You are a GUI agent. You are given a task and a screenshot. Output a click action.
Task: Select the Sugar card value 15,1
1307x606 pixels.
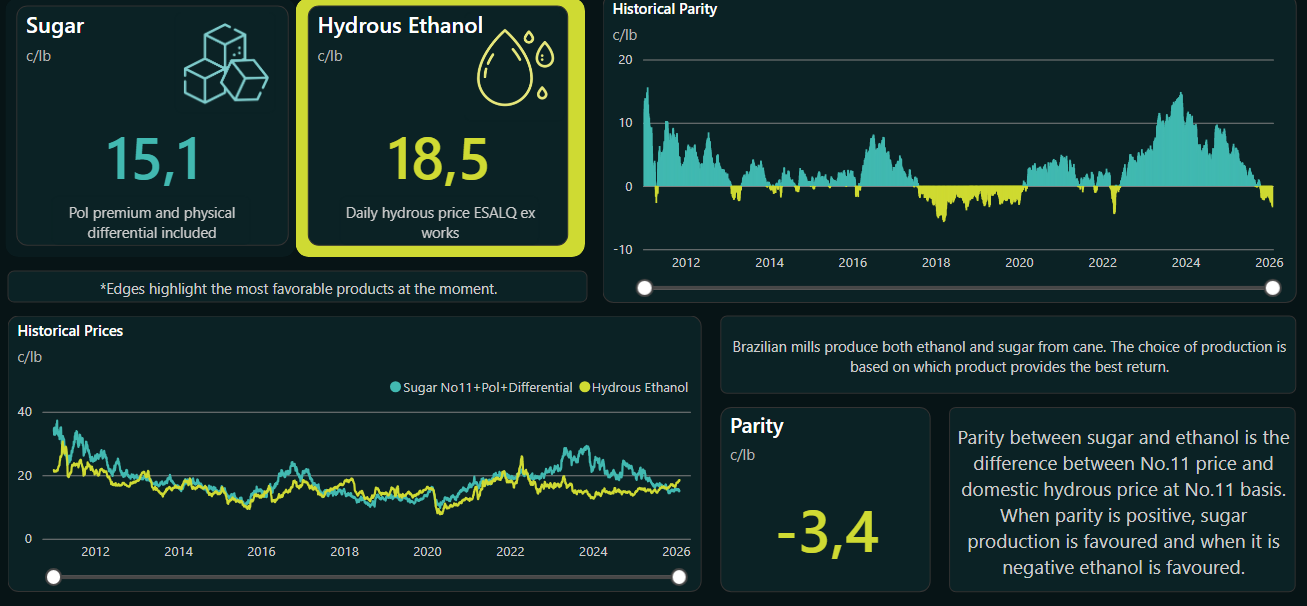point(152,159)
